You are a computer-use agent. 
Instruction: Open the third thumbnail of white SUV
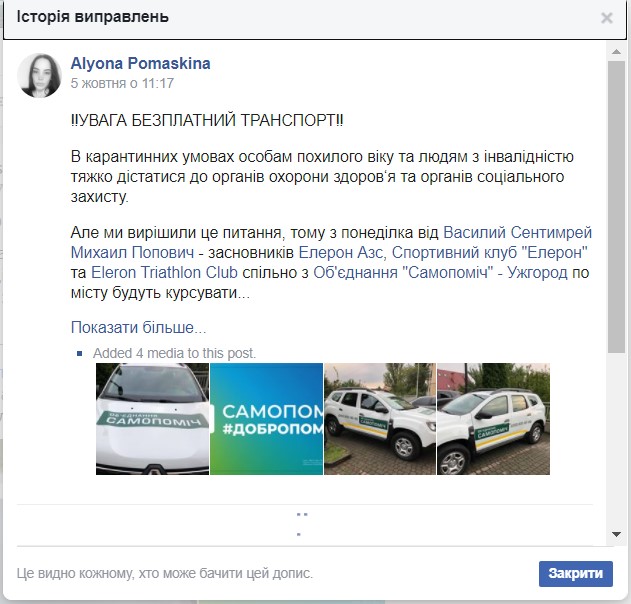pos(380,419)
